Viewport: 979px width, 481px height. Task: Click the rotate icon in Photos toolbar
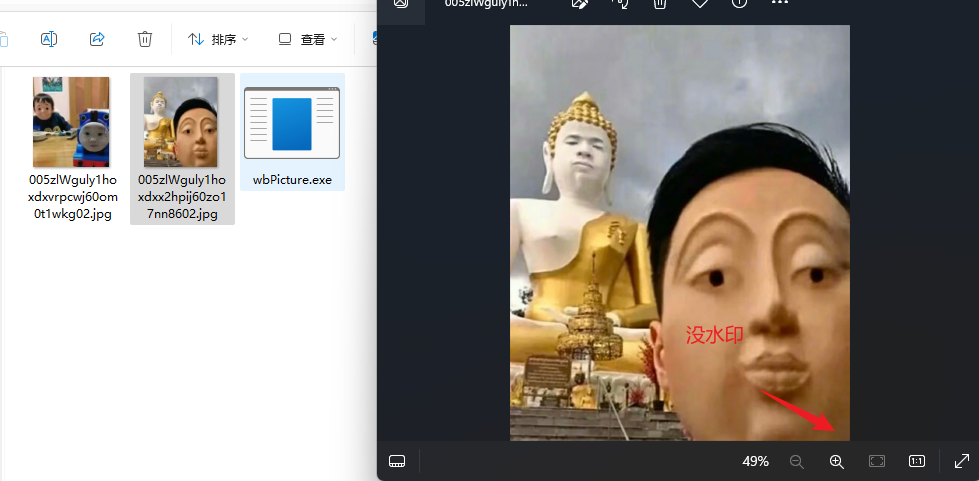619,3
